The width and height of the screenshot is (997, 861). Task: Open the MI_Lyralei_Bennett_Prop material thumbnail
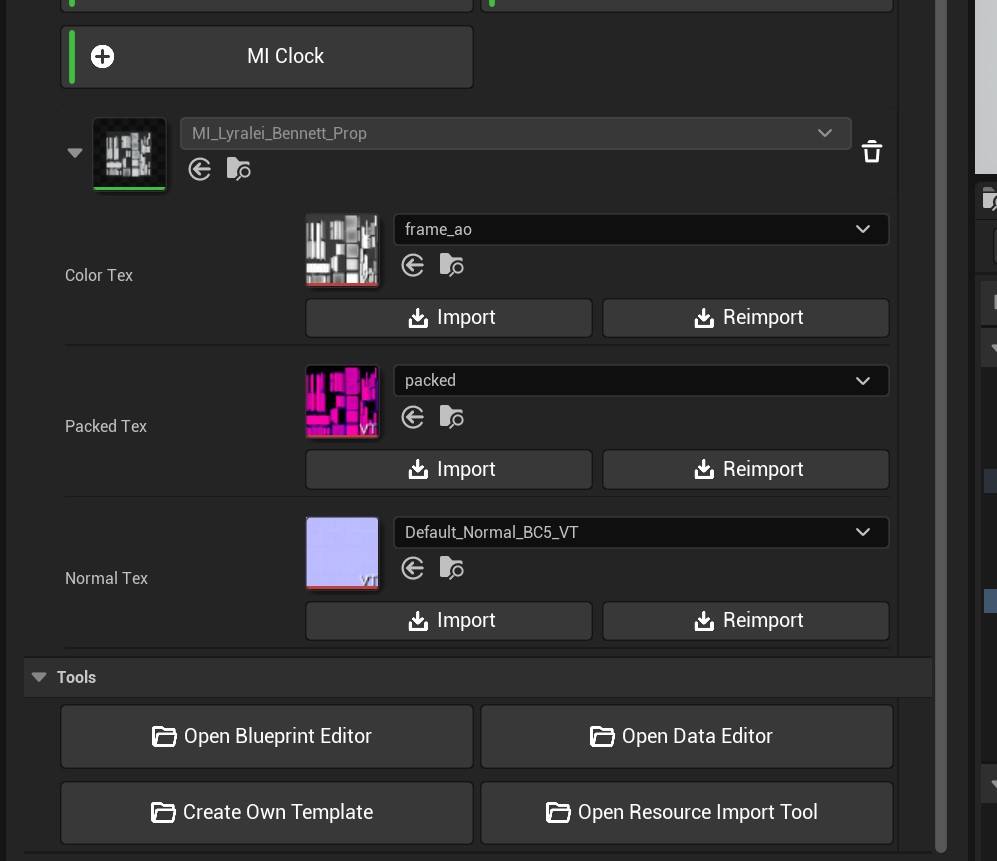click(129, 153)
